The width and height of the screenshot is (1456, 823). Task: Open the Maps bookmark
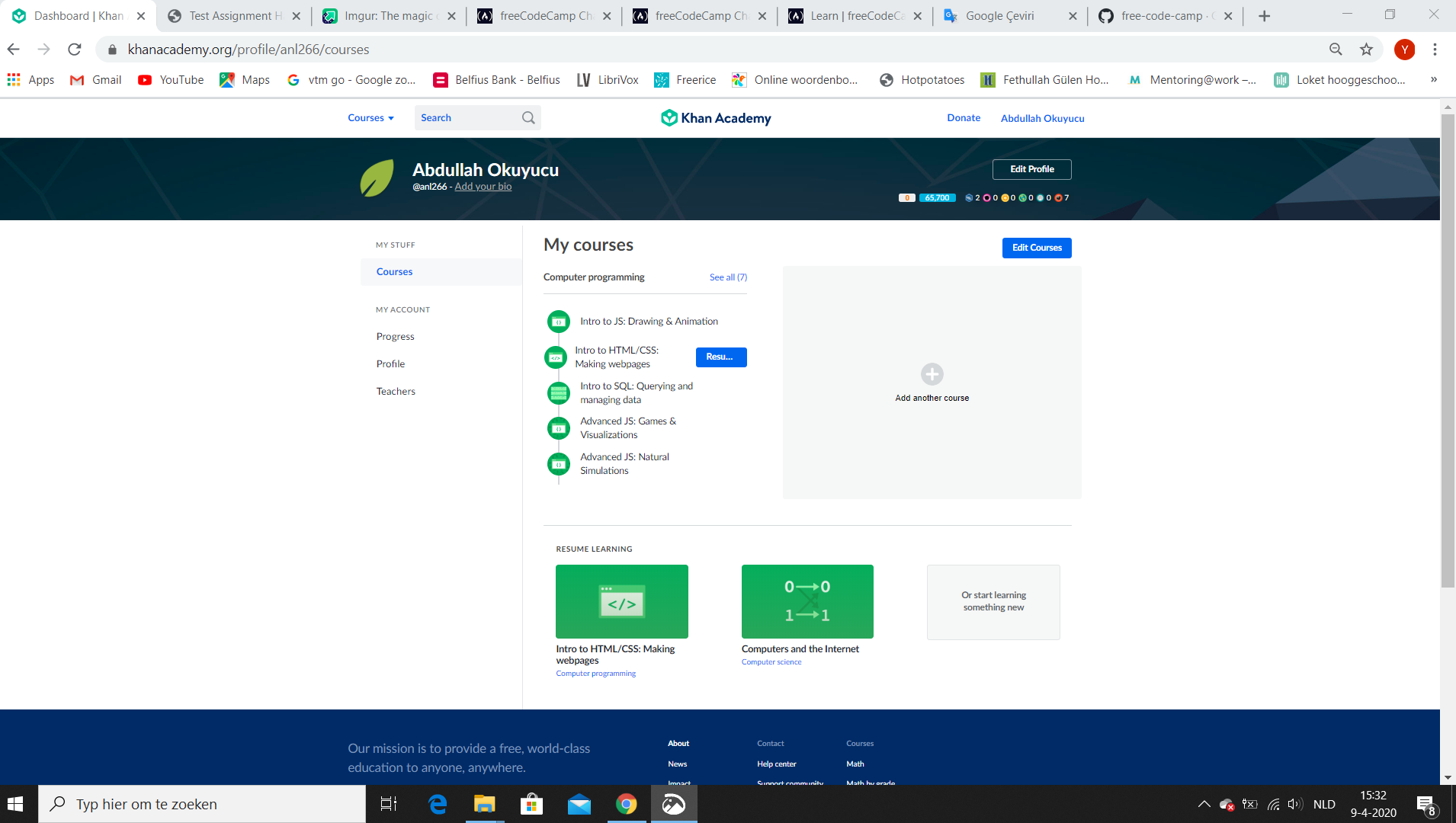click(x=245, y=80)
